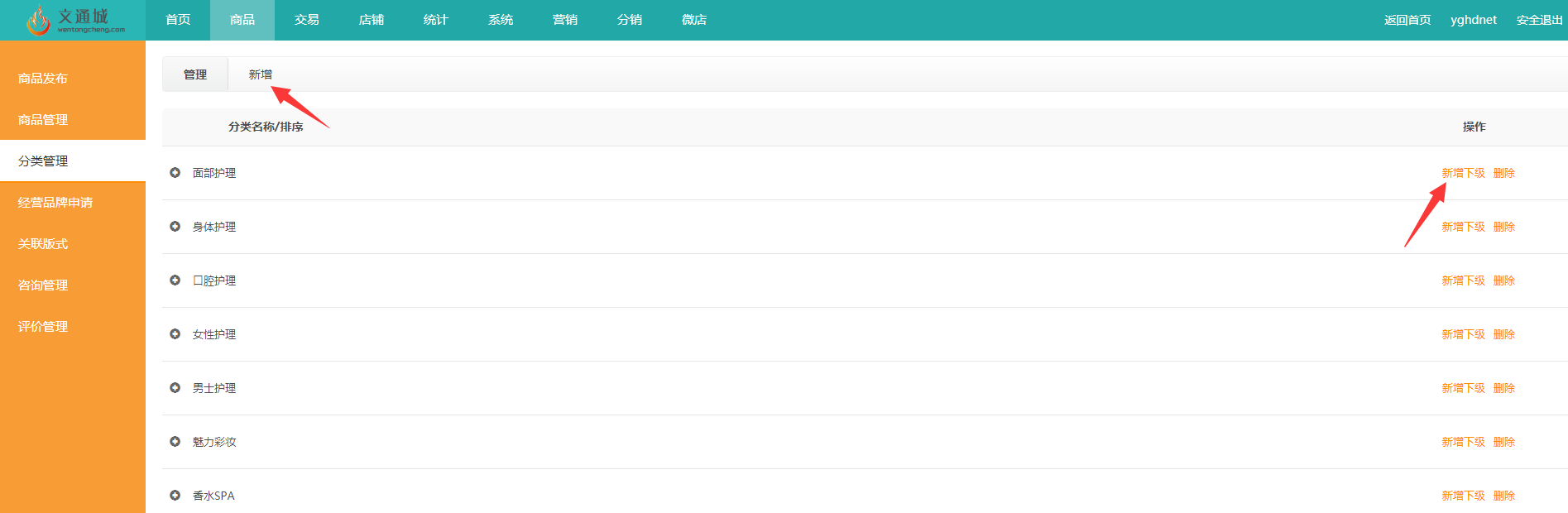Click the 面部护理 category name
This screenshot has height=513, width=1568.
tap(214, 173)
